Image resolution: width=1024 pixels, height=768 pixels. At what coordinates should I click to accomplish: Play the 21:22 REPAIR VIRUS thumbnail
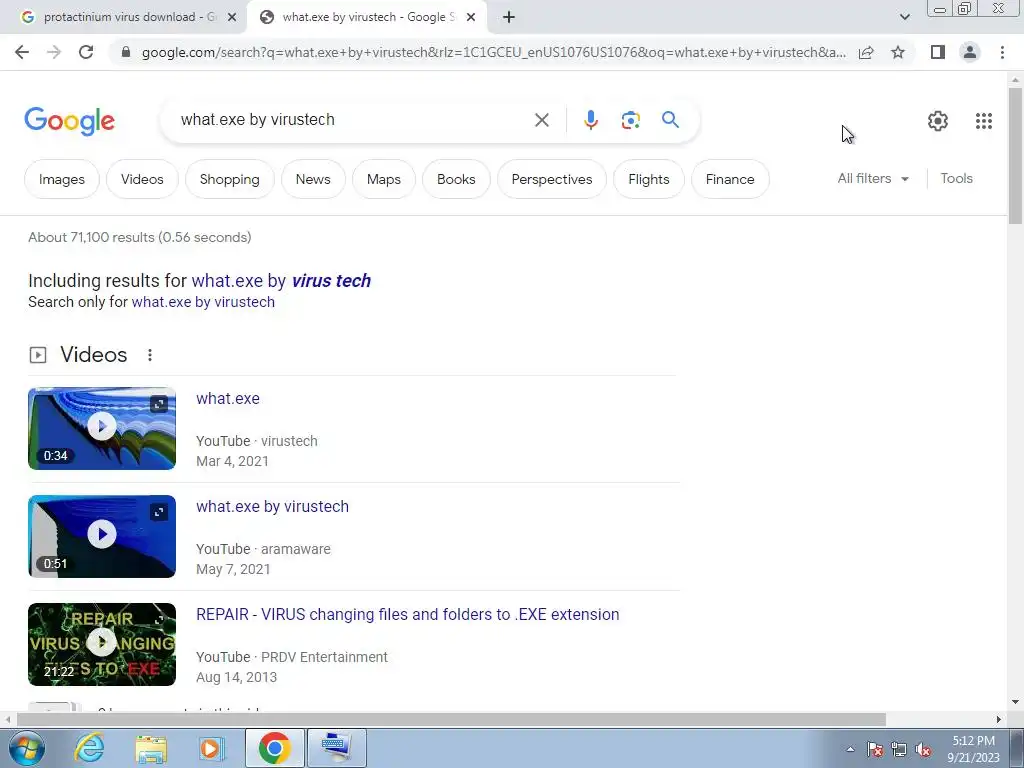click(x=102, y=644)
